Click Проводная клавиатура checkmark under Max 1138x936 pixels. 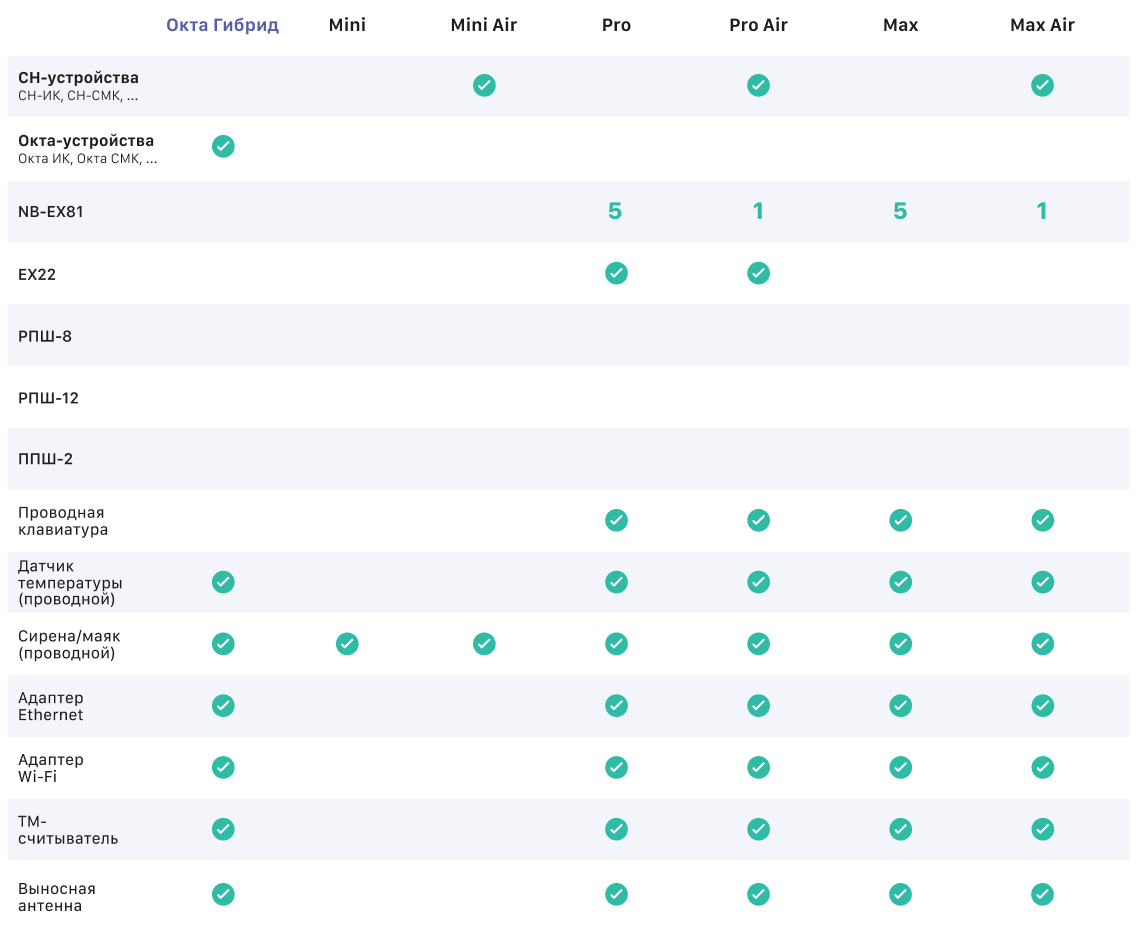point(900,520)
